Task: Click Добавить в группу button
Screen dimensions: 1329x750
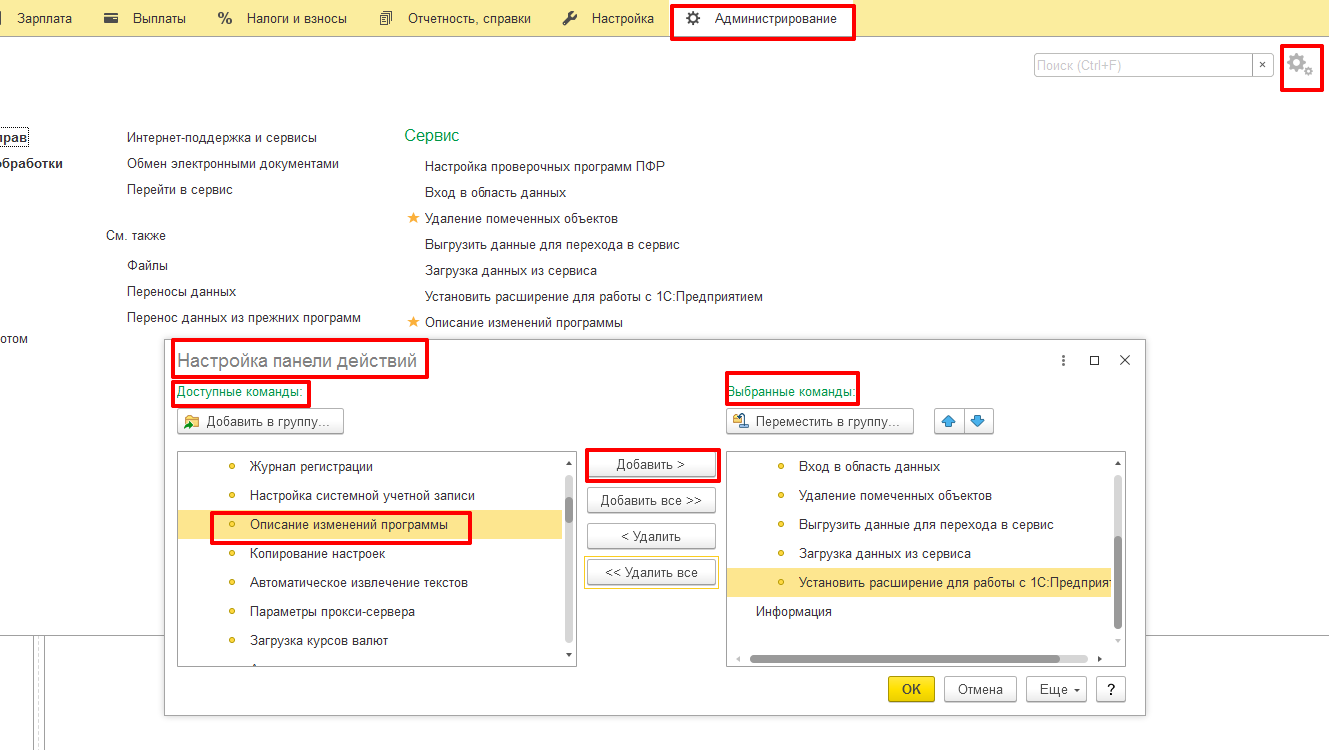Action: [260, 422]
